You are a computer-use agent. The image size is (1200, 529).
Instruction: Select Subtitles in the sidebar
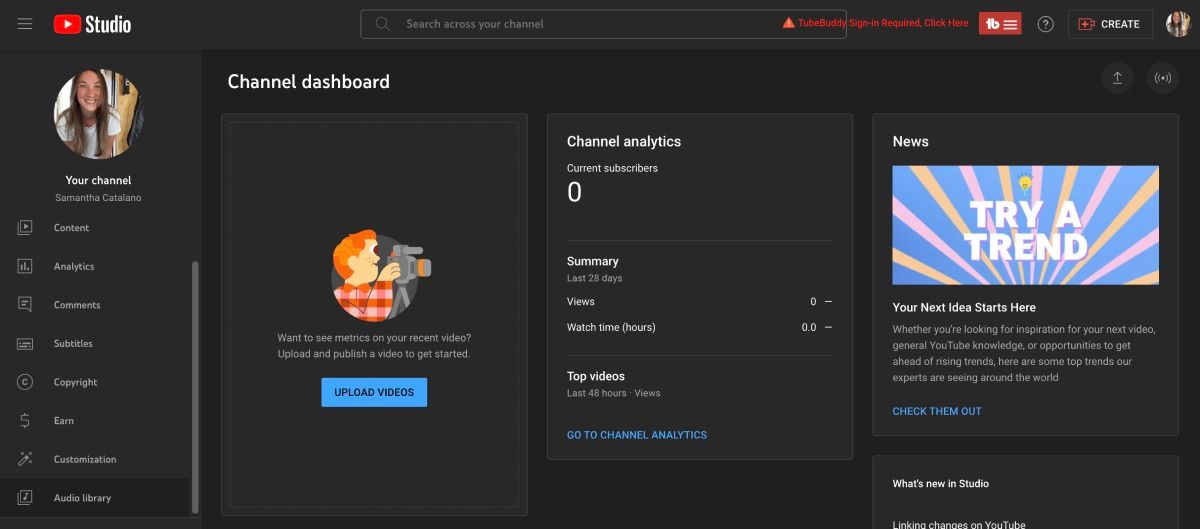[x=73, y=344]
